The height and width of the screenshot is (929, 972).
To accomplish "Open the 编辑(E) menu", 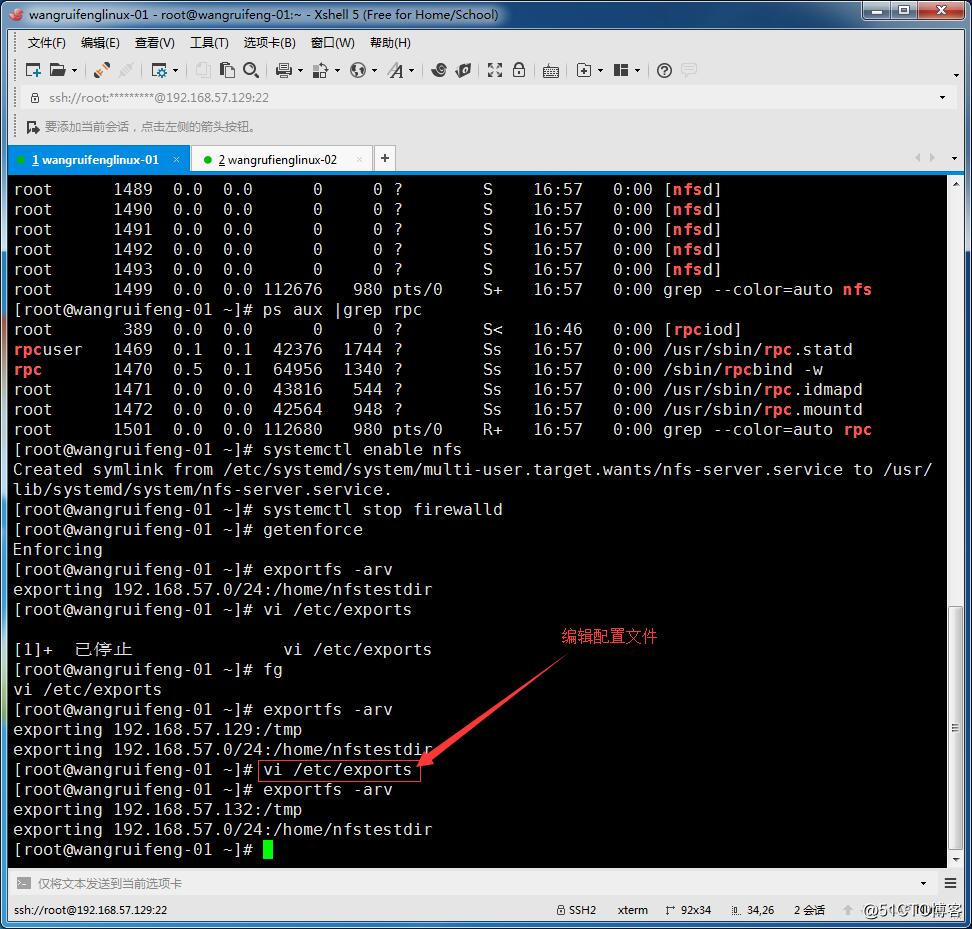I will point(100,42).
